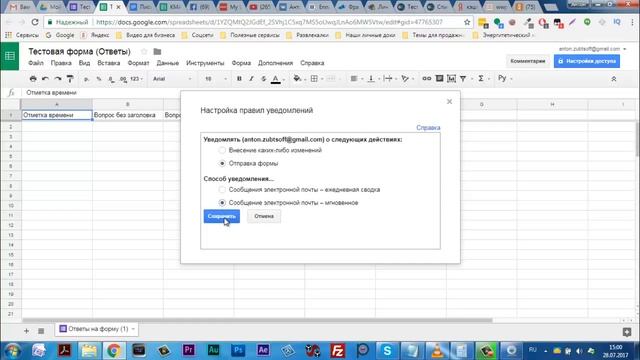
Task: Bookmark page with star icon
Action: (467, 22)
